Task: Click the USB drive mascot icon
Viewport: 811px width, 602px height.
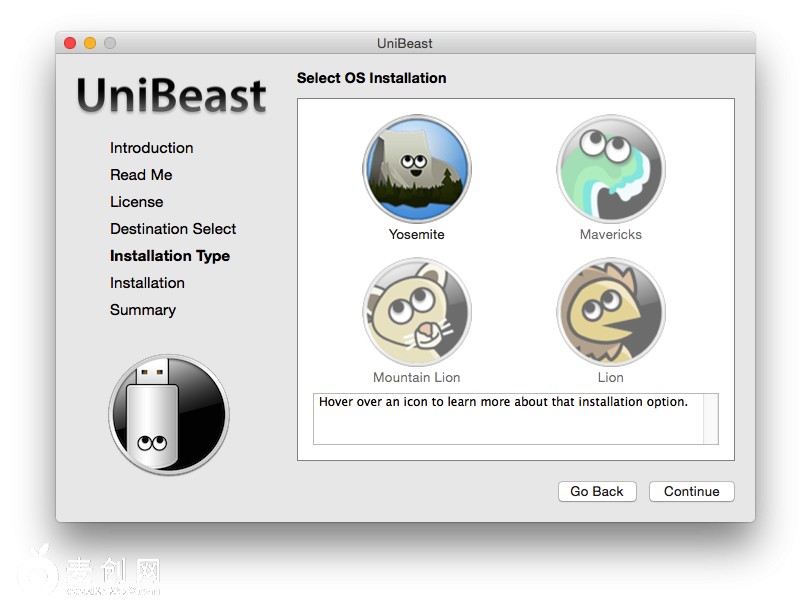Action: [169, 414]
